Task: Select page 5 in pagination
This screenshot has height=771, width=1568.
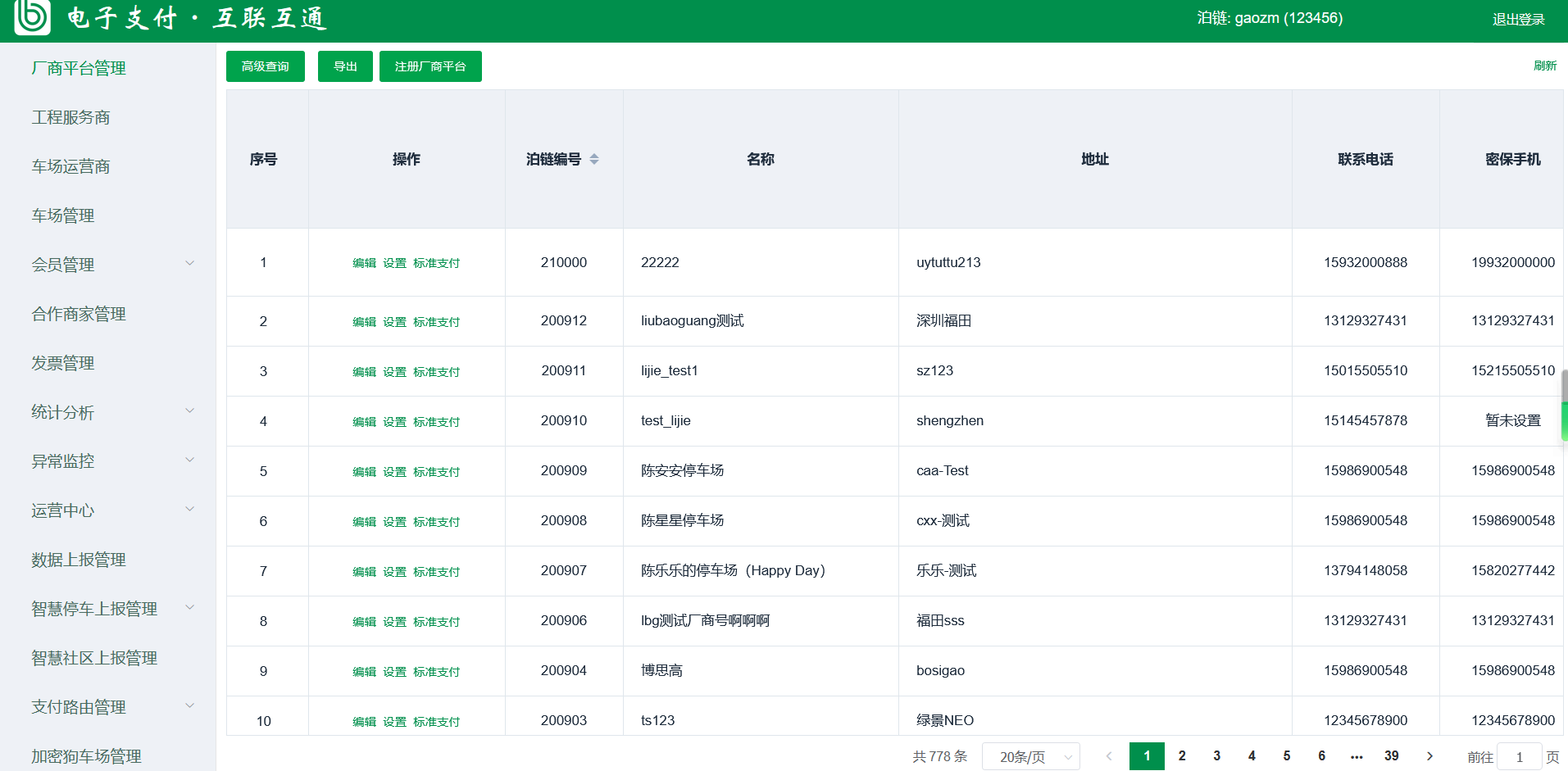Action: 1287,756
